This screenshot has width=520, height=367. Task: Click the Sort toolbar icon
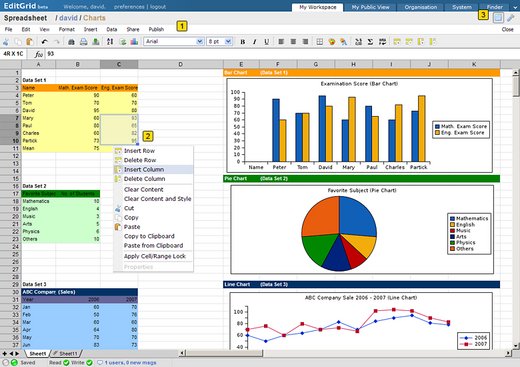coord(110,42)
